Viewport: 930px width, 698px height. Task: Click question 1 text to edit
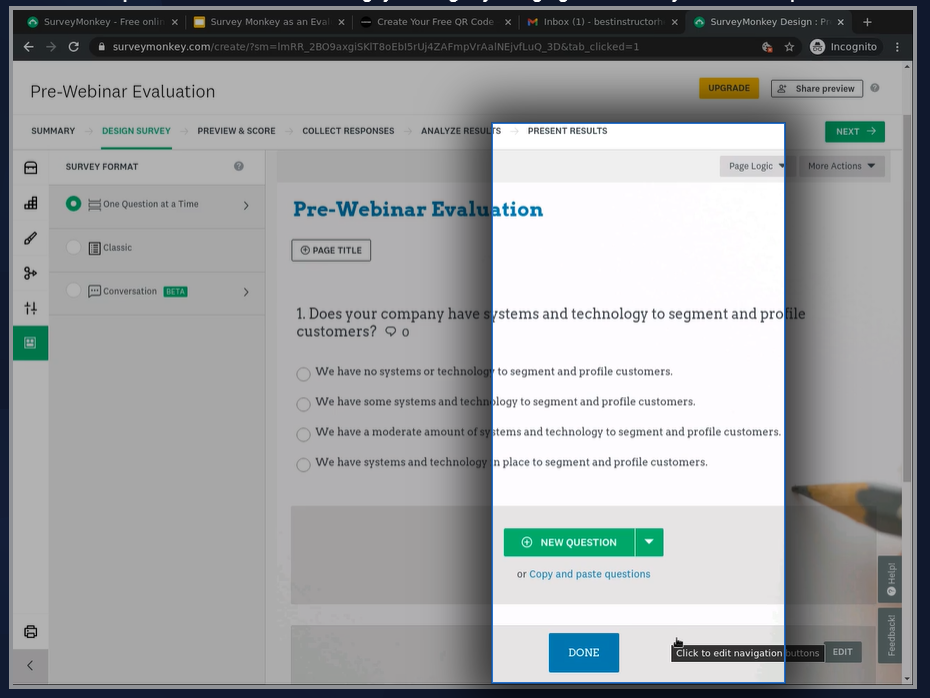point(550,322)
